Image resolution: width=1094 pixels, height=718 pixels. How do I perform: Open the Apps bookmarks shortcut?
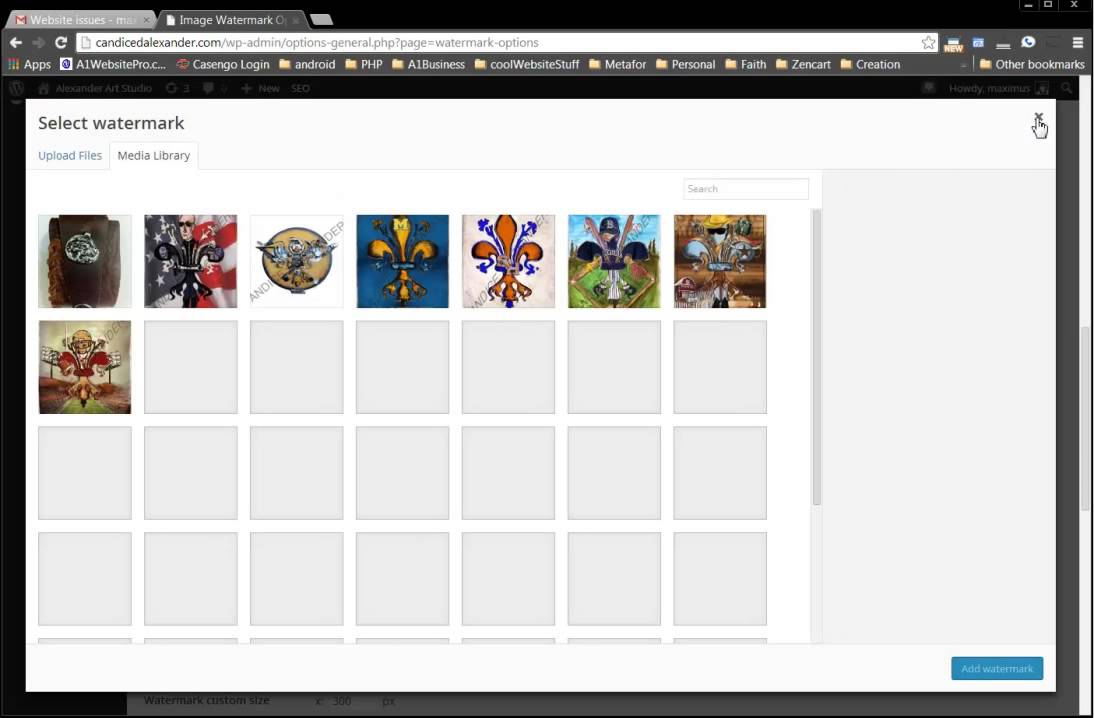pyautogui.click(x=29, y=64)
